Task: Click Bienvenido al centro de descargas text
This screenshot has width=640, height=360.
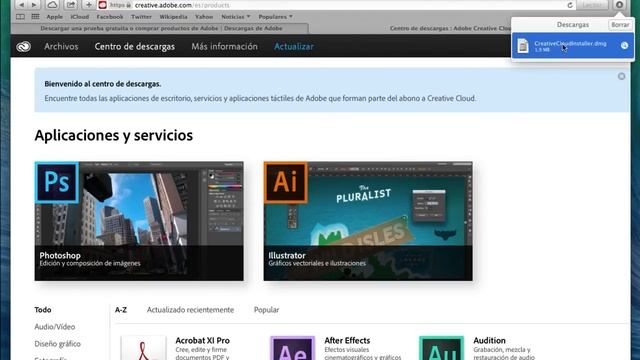Action: click(x=103, y=84)
